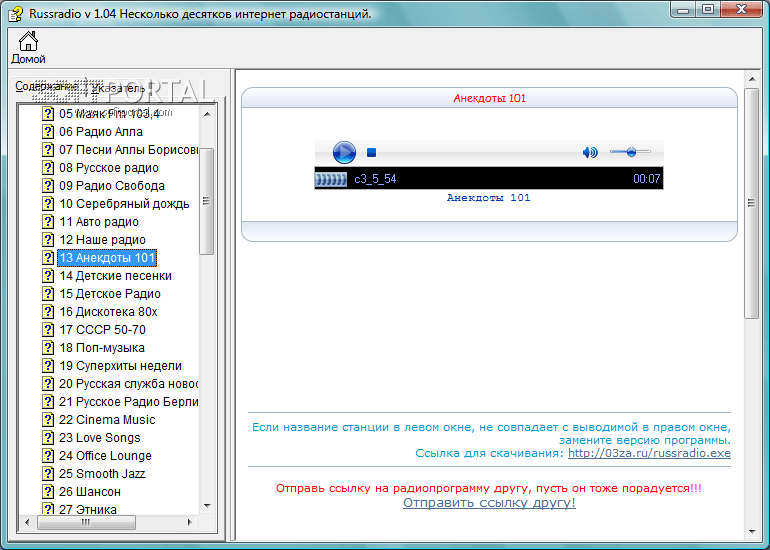Adjust the player volume slider
770x550 pixels.
[x=630, y=152]
